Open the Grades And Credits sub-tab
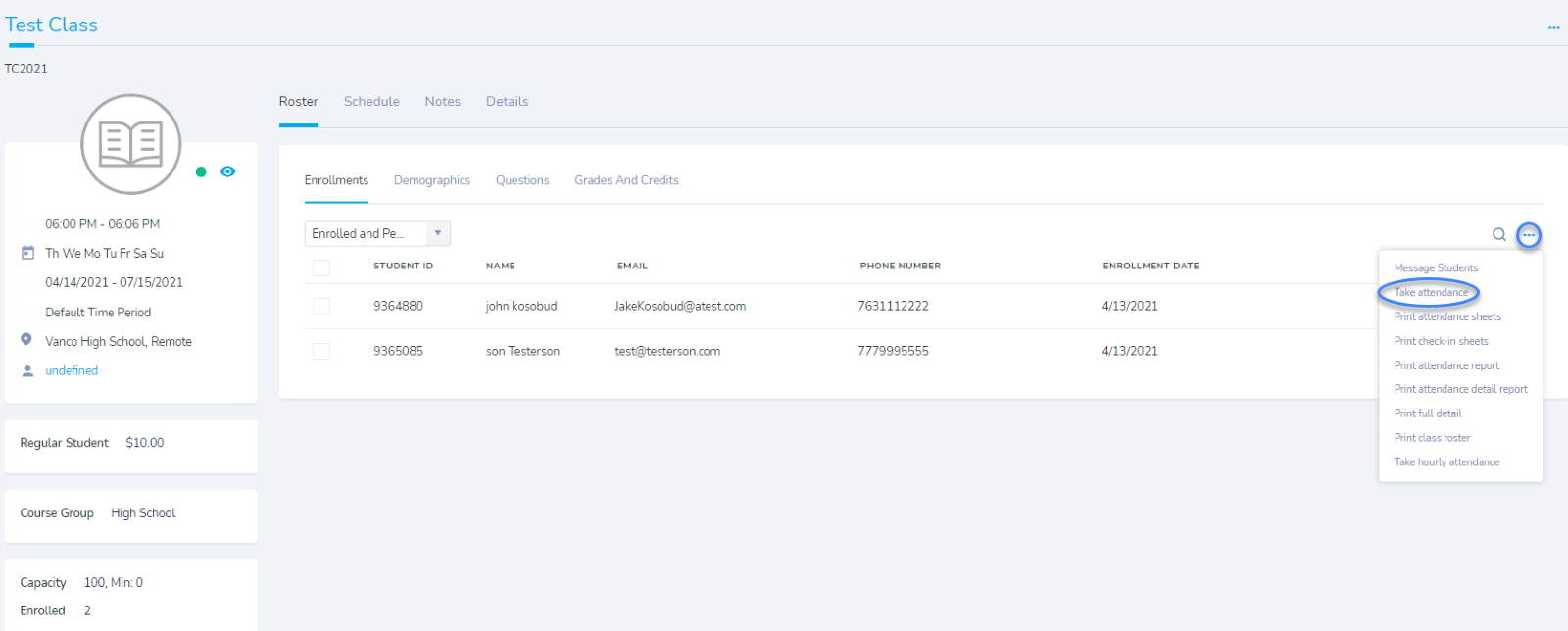The height and width of the screenshot is (631, 1568). (x=626, y=180)
